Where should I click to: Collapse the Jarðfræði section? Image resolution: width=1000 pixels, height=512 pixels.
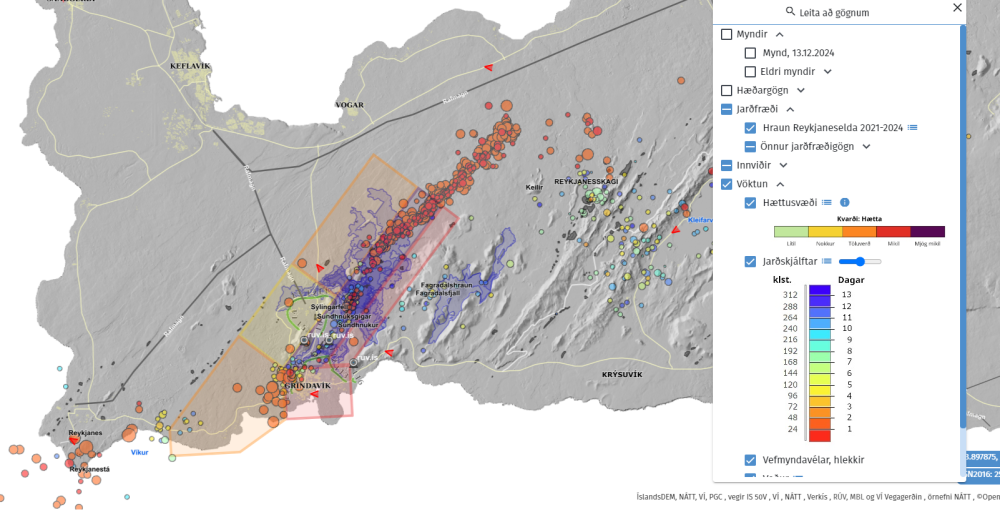[x=790, y=109]
